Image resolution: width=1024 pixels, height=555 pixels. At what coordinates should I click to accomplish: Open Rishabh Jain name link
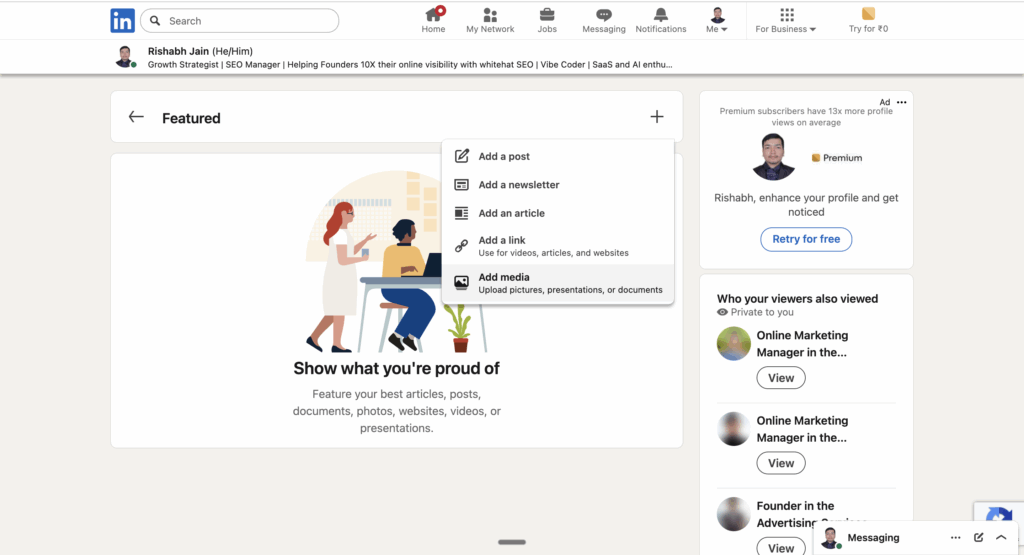[178, 51]
